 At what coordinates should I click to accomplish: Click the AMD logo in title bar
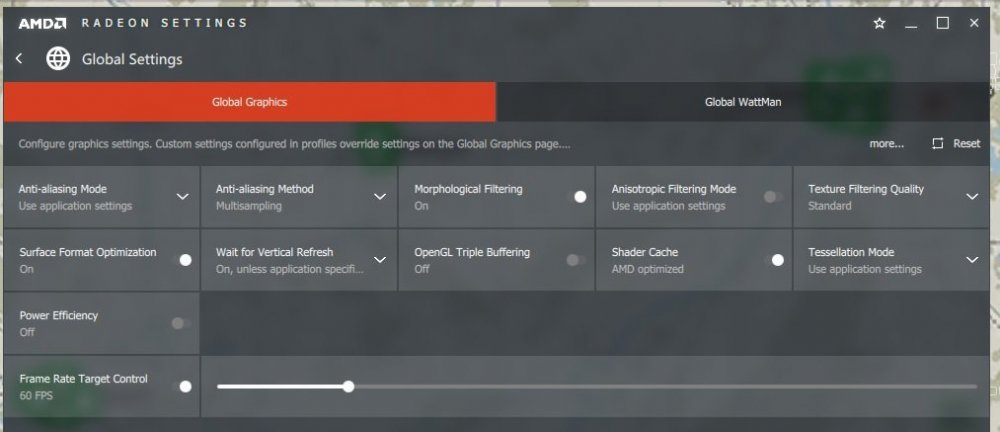coord(42,24)
